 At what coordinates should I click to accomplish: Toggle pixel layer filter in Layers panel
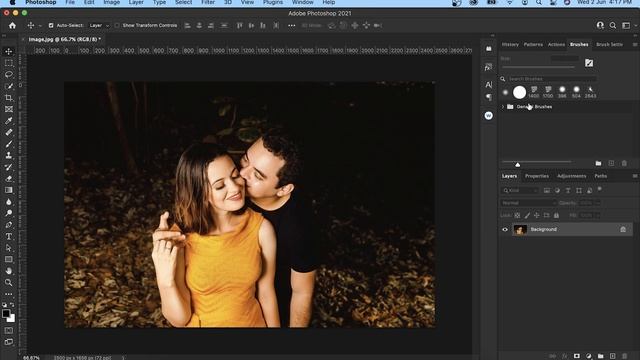click(547, 191)
